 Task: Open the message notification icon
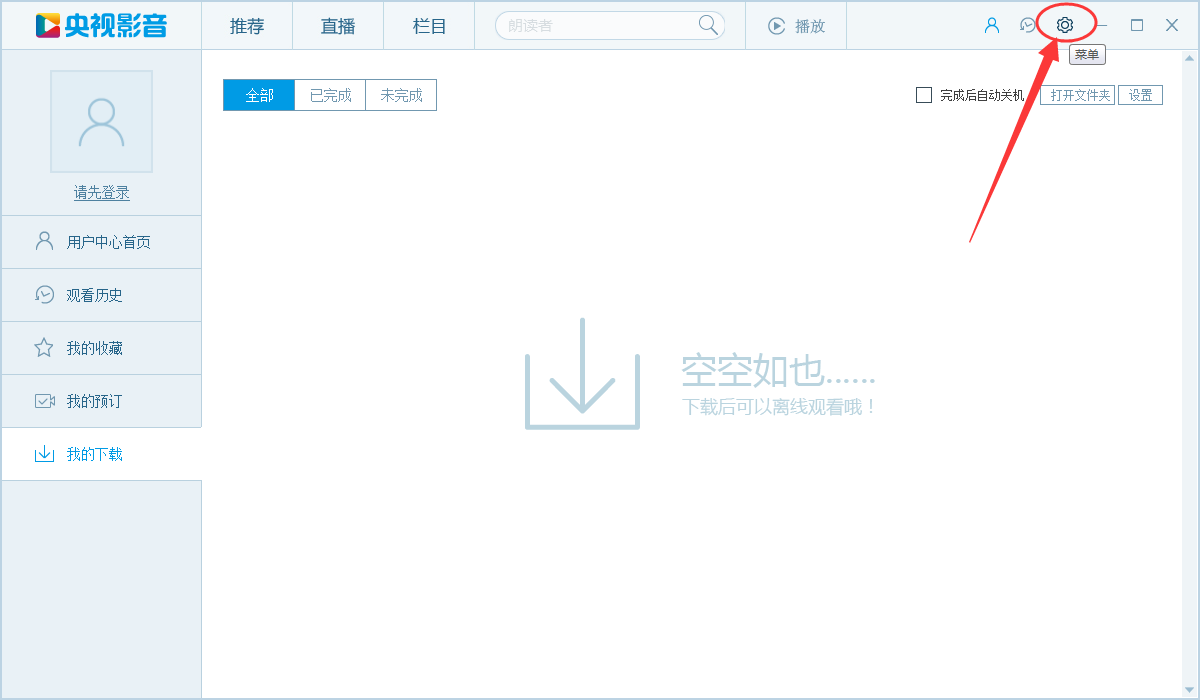(x=1027, y=25)
